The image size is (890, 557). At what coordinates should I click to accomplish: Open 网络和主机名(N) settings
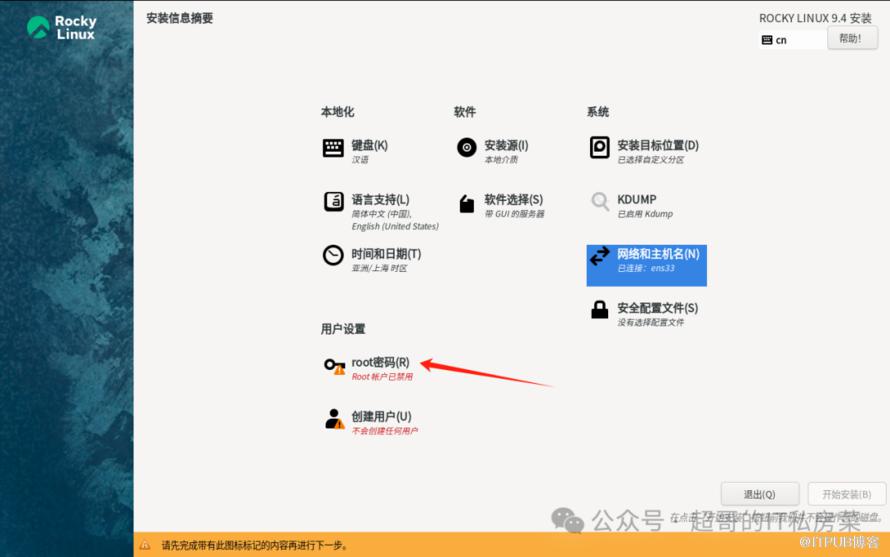(646, 265)
